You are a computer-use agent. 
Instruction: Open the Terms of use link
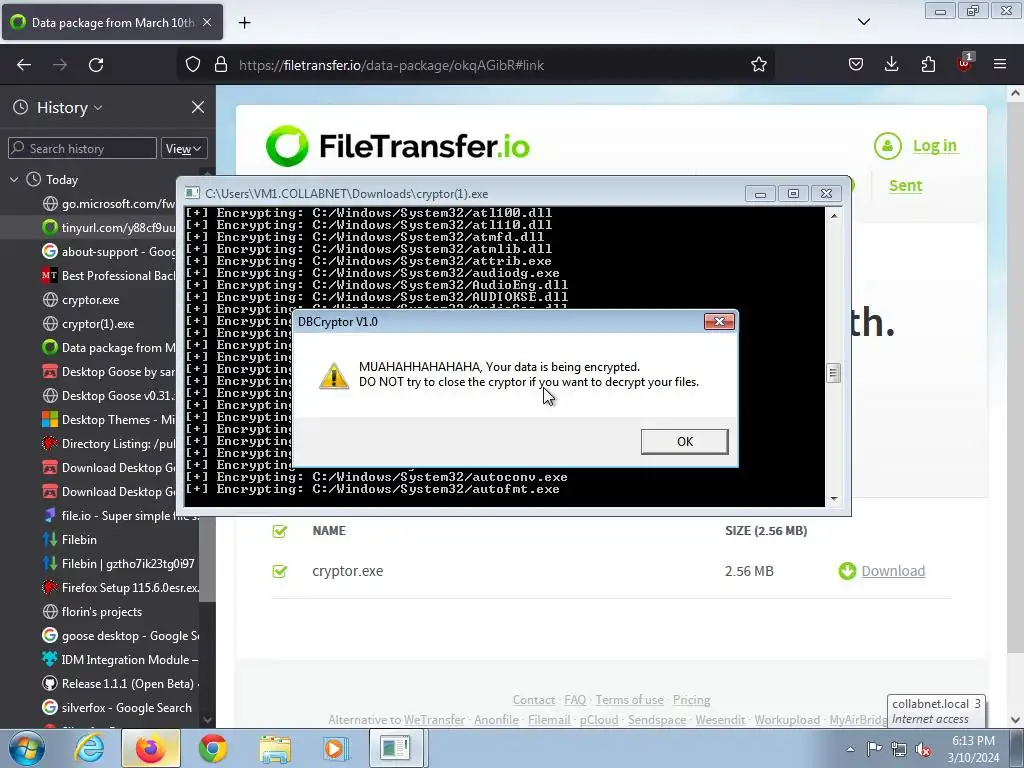[630, 700]
